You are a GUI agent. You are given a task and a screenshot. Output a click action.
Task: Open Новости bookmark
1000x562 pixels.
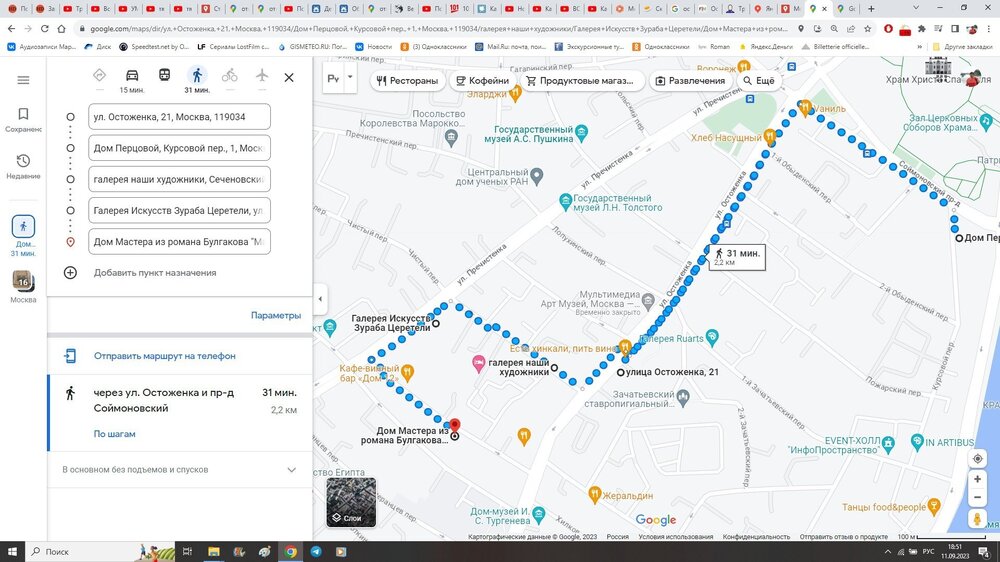click(374, 47)
